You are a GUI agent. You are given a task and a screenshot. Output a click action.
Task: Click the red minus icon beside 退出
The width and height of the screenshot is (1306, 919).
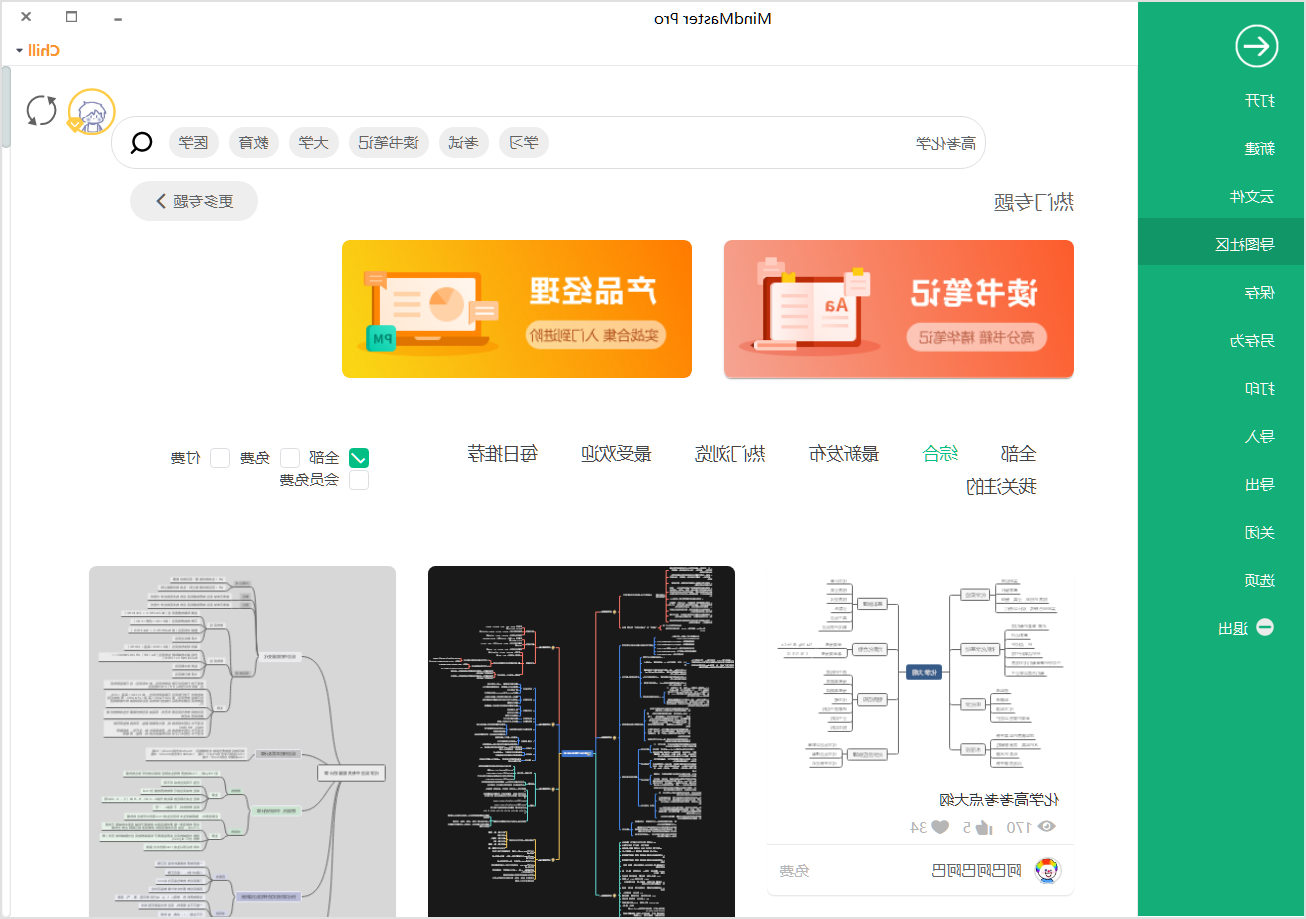tap(1265, 628)
